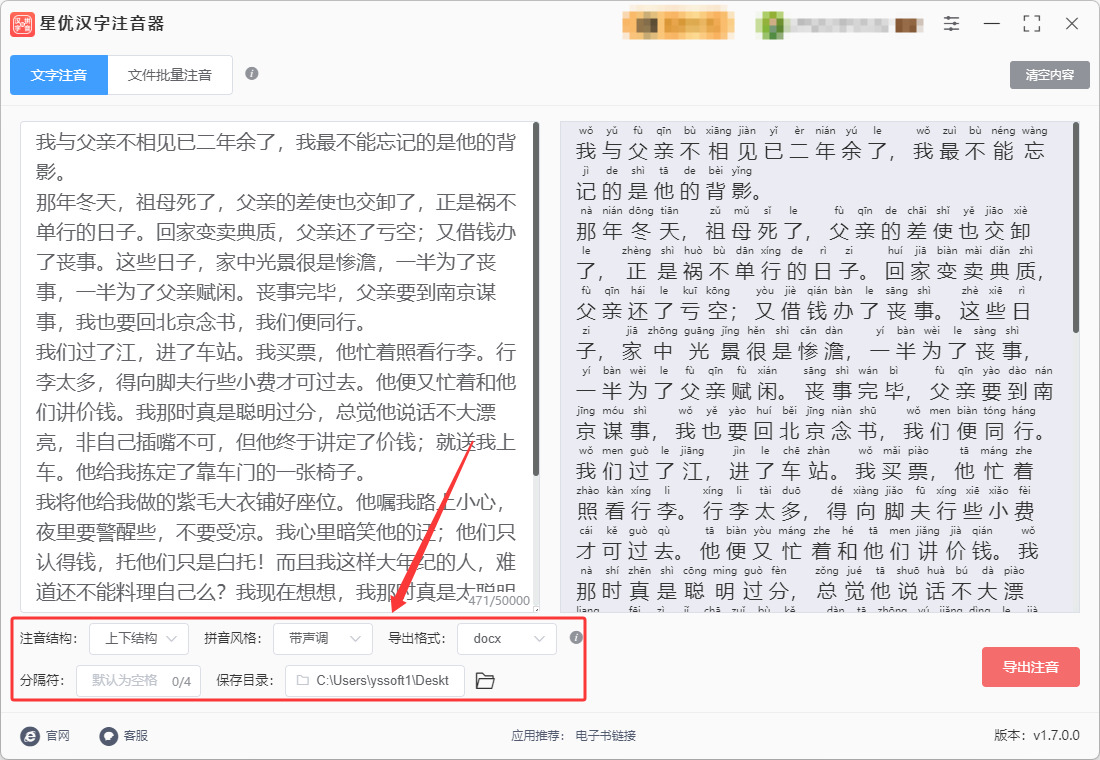Expand the 拼音风格 dropdown showing 带声调

pyautogui.click(x=323, y=639)
